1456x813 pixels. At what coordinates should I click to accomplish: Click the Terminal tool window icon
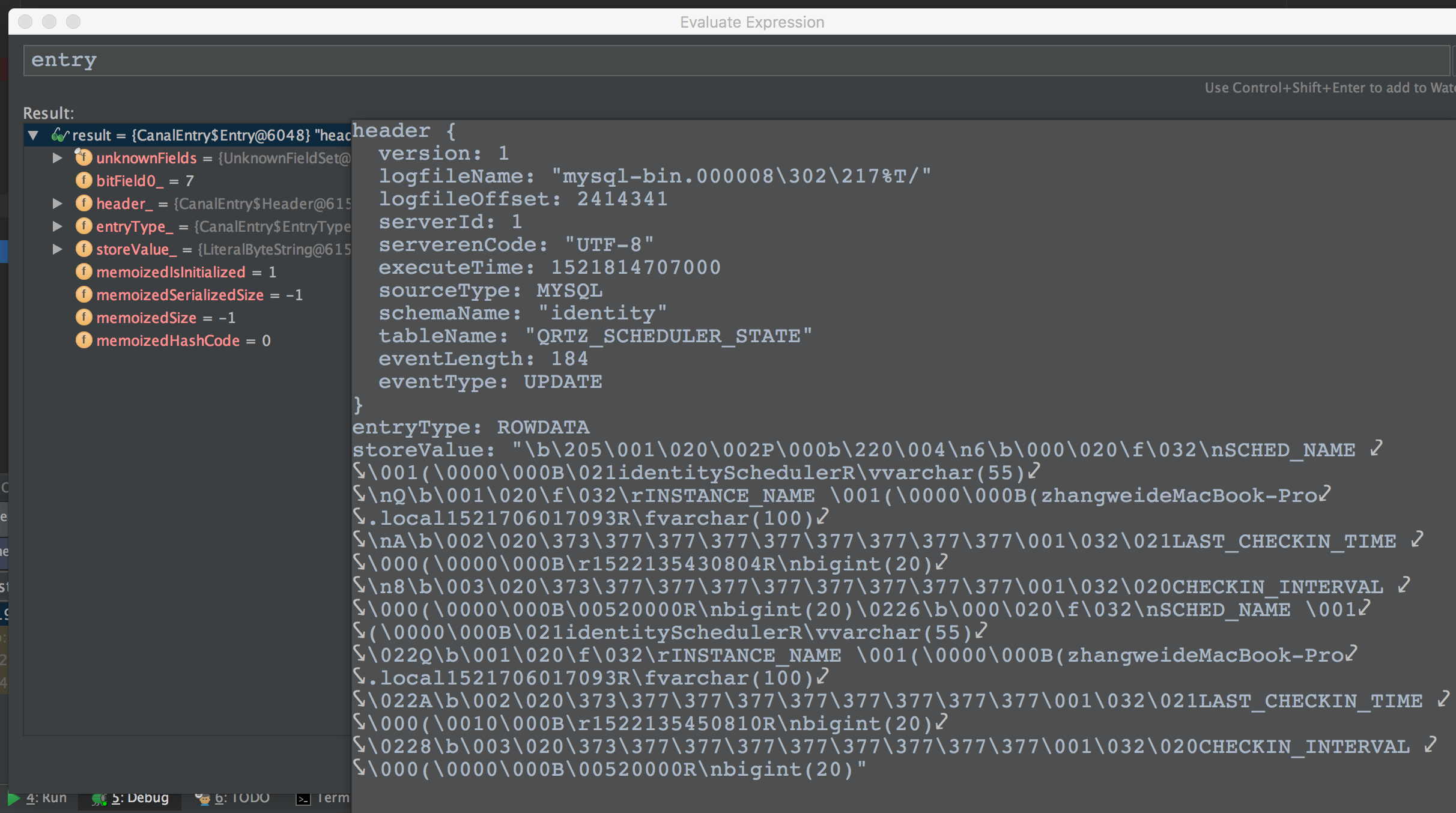point(303,799)
